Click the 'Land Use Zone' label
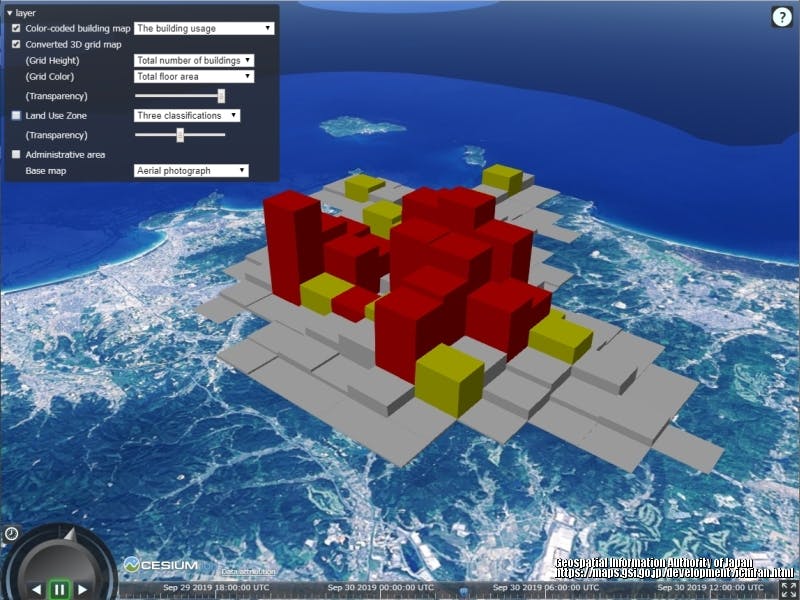 click(56, 115)
